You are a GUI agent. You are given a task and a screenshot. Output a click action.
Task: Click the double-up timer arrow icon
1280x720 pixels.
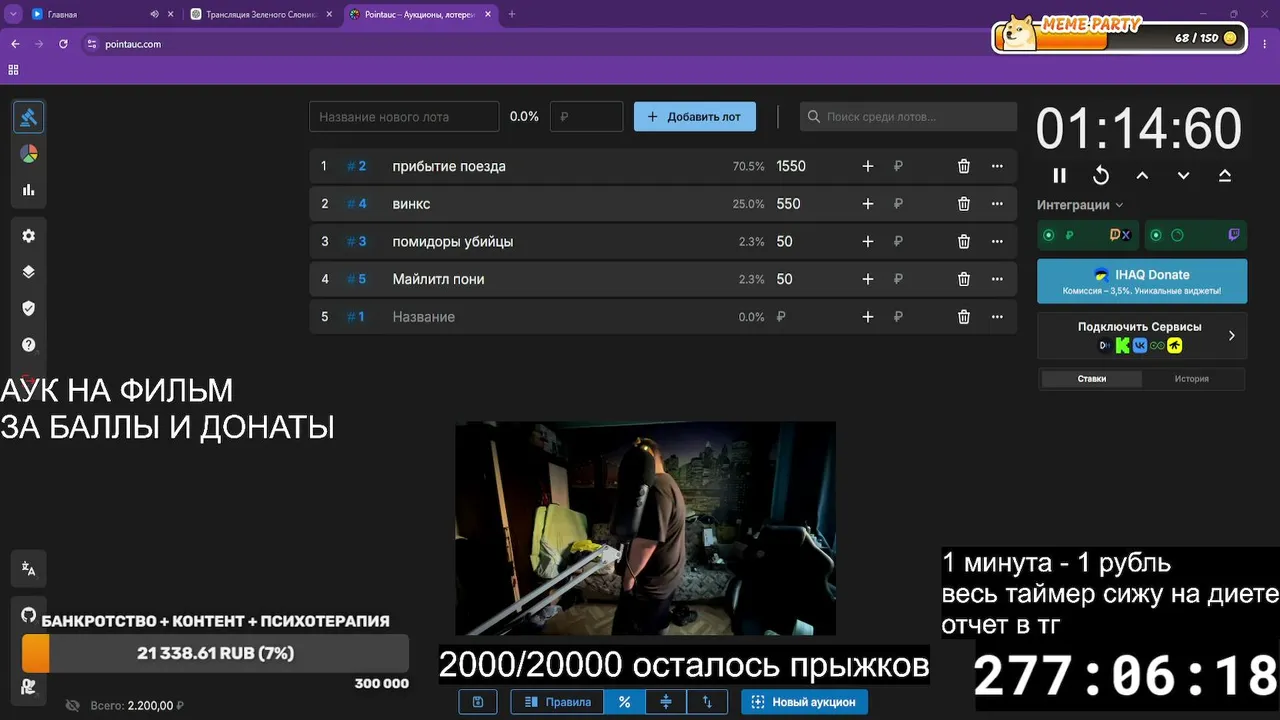pyautogui.click(x=1225, y=176)
